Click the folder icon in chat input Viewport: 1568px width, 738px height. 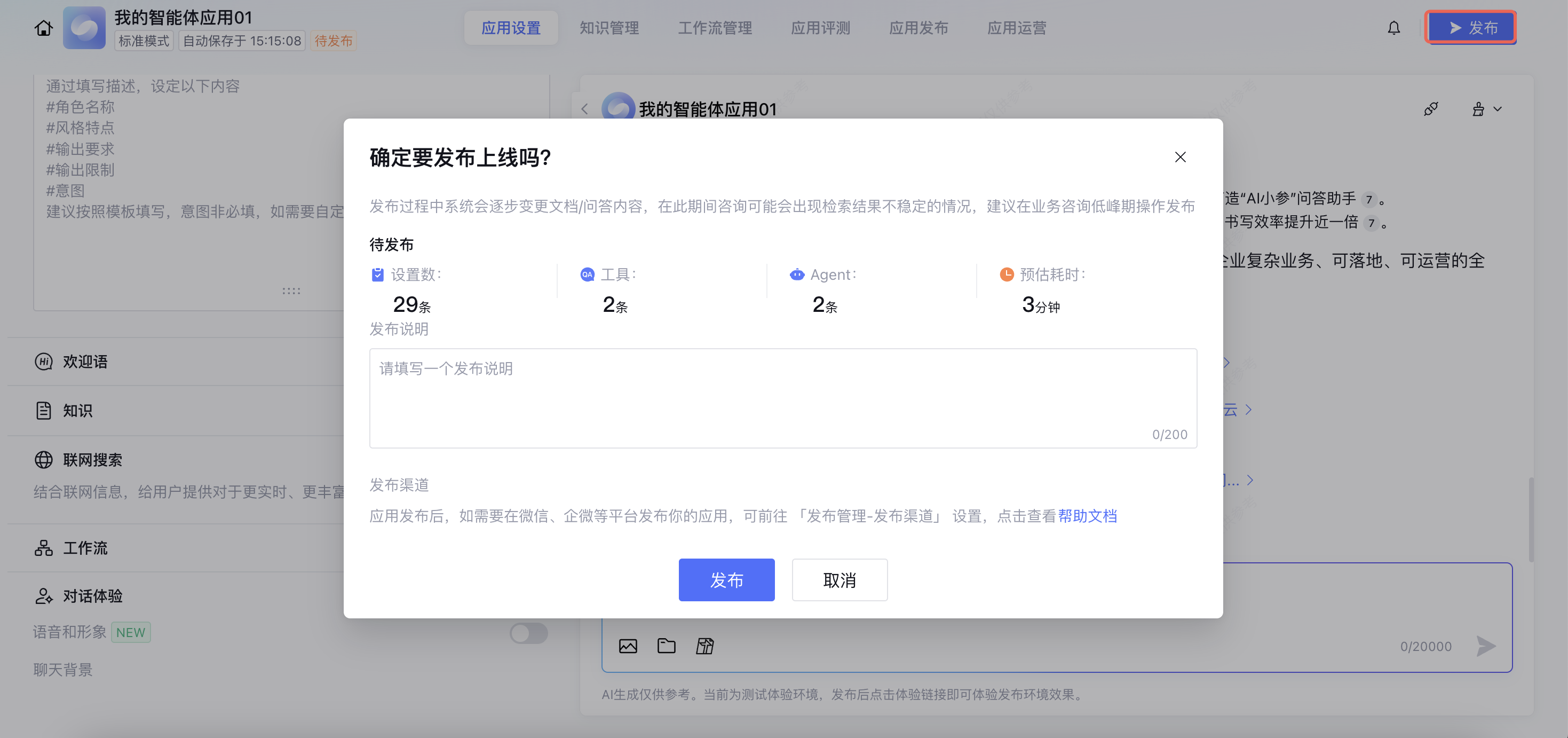666,646
